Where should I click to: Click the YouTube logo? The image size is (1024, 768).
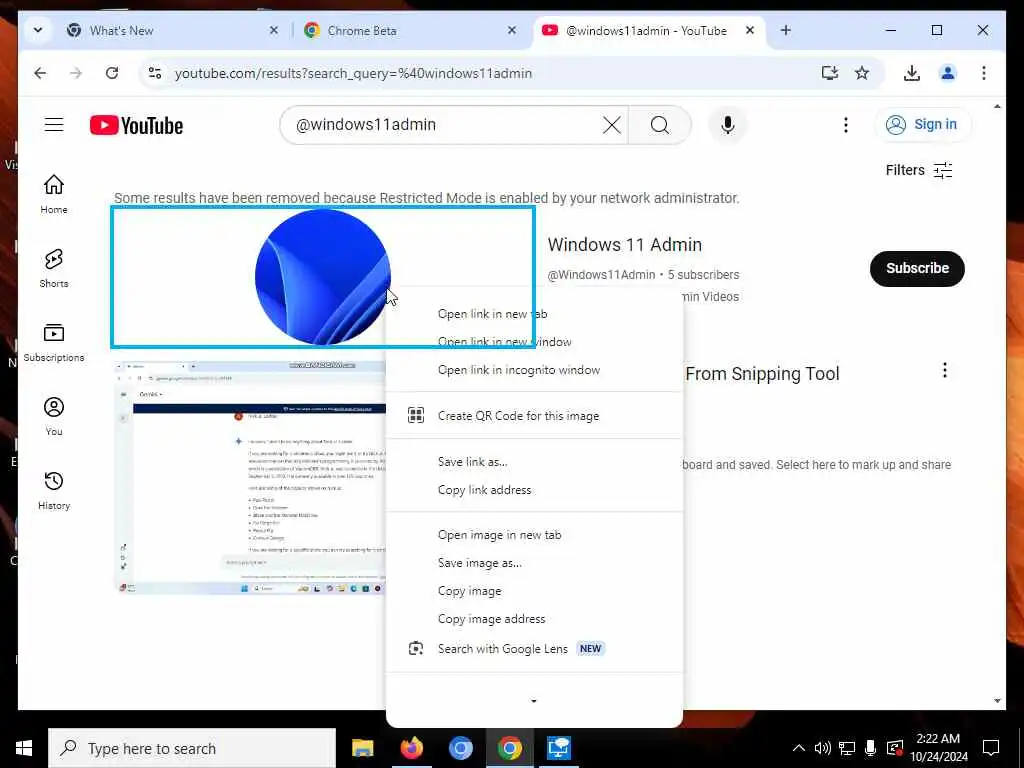(136, 125)
